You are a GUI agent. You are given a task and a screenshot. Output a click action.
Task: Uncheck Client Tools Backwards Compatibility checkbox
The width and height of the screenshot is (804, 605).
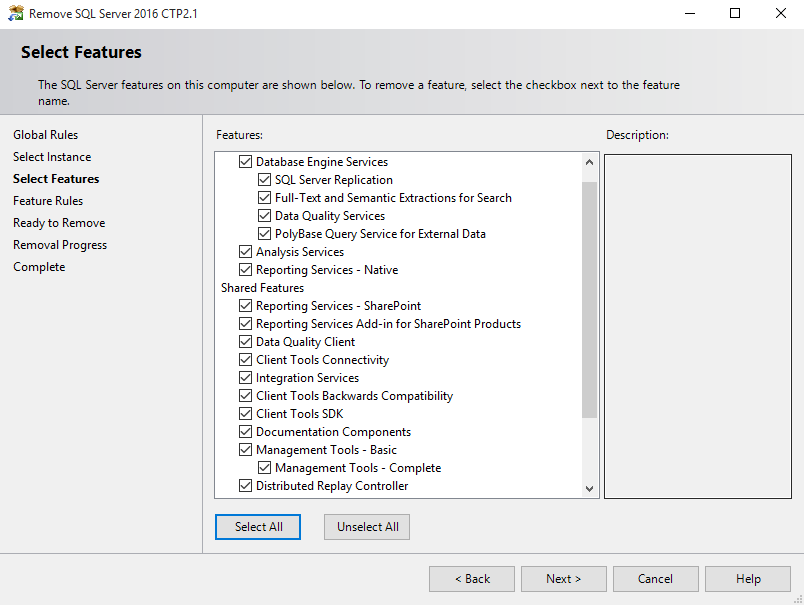click(x=245, y=395)
